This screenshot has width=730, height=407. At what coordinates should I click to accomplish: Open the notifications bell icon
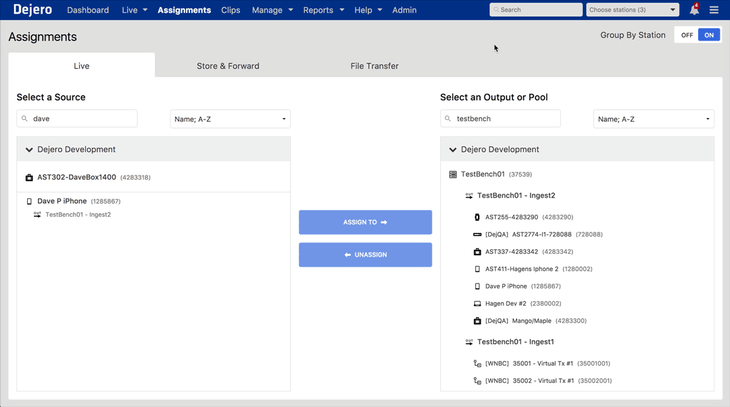694,9
